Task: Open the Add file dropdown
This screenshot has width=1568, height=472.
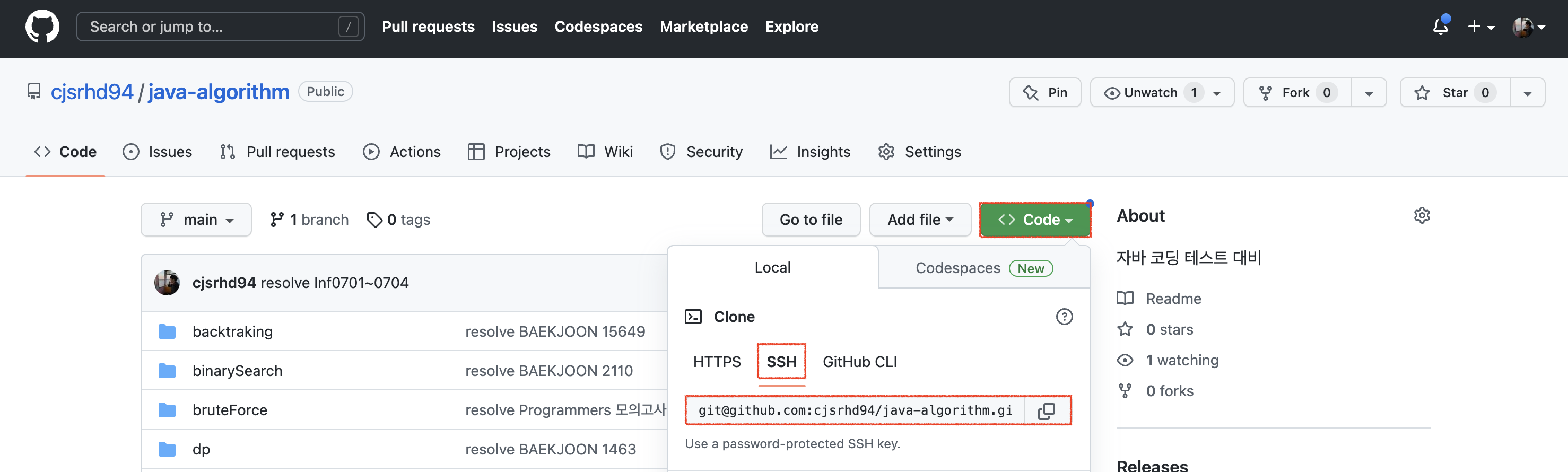Action: pyautogui.click(x=920, y=220)
